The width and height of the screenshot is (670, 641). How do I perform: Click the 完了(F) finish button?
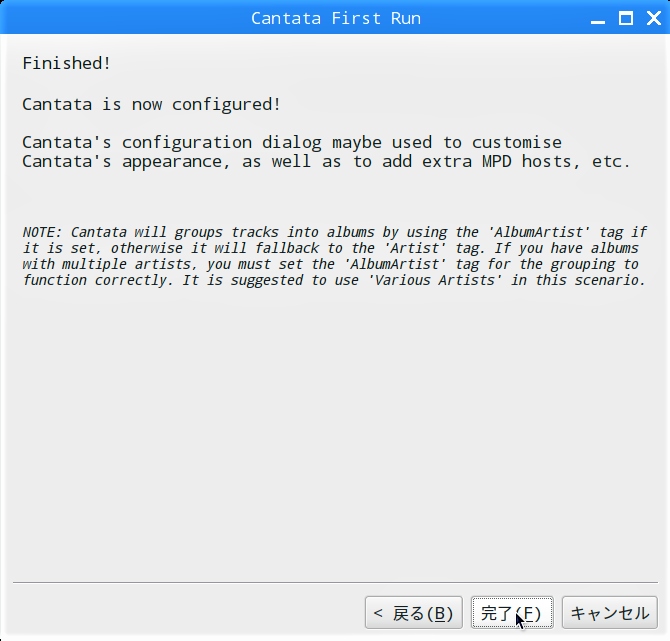click(512, 613)
